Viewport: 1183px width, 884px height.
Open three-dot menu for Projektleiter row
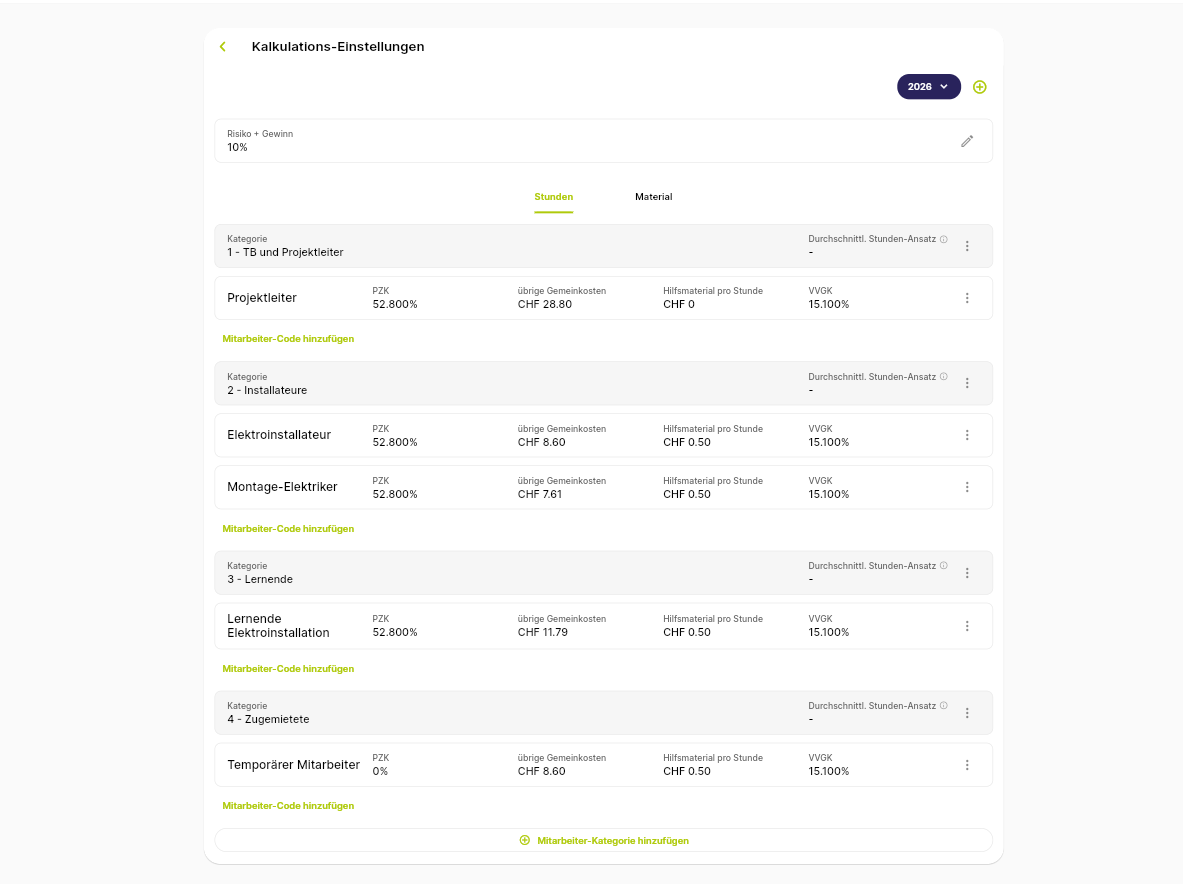point(966,298)
